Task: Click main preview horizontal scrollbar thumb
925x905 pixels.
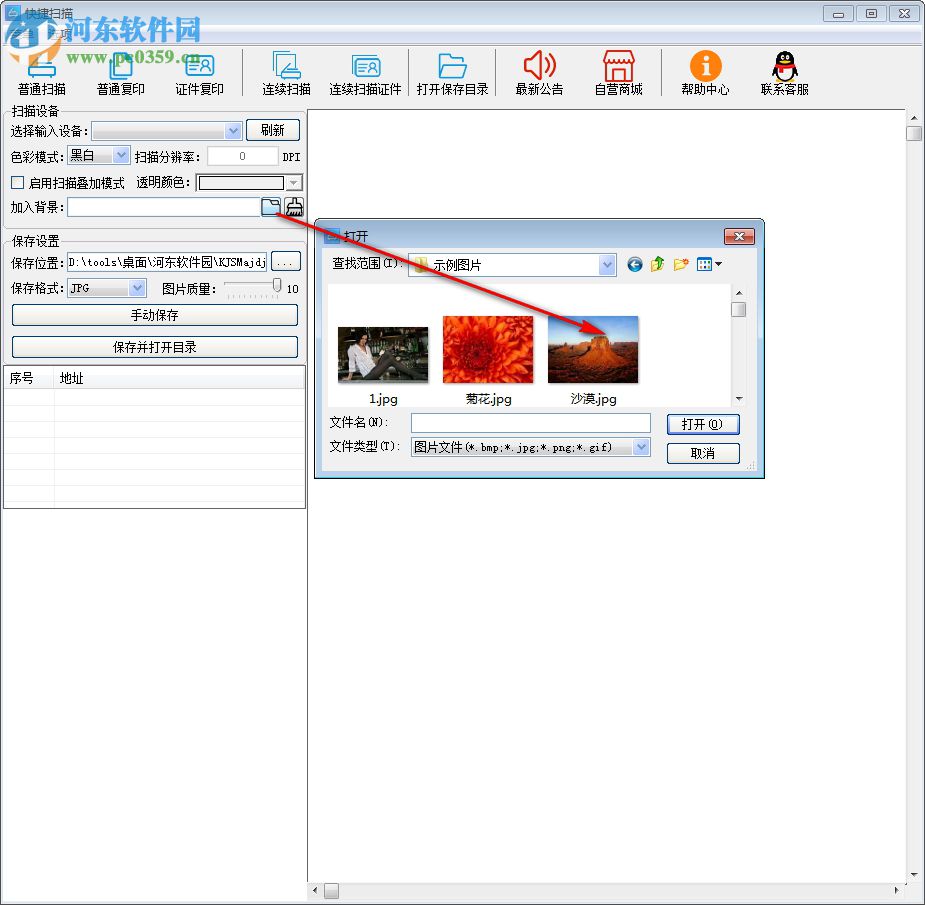Action: click(332, 890)
